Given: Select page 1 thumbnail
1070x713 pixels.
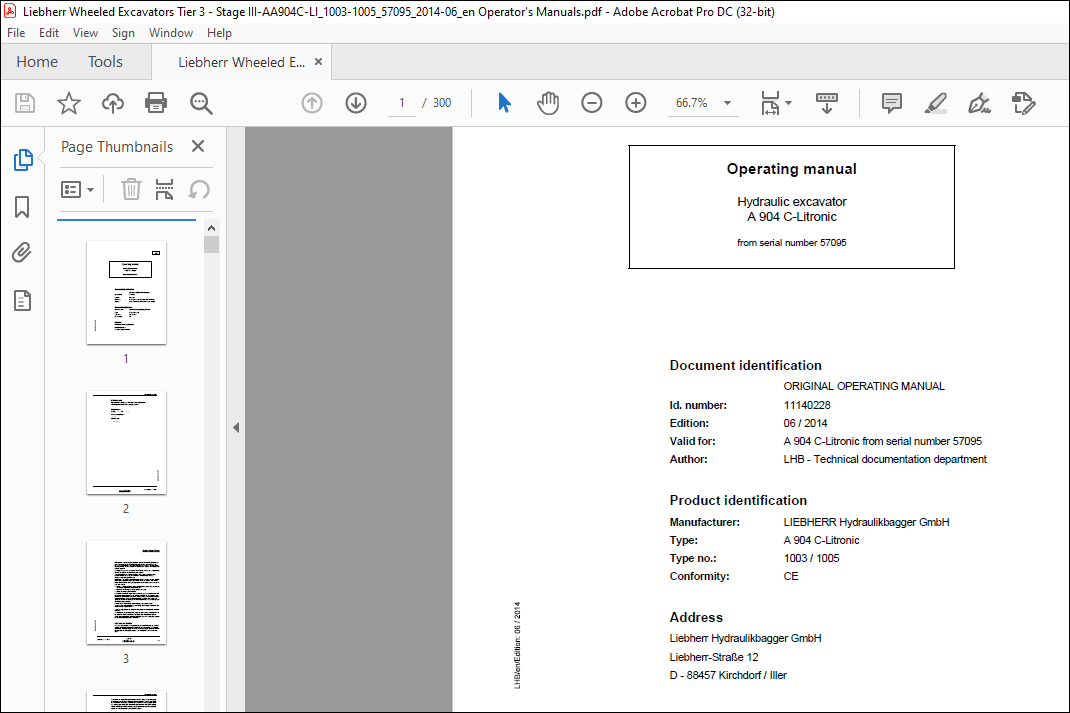Looking at the screenshot, I should [126, 293].
